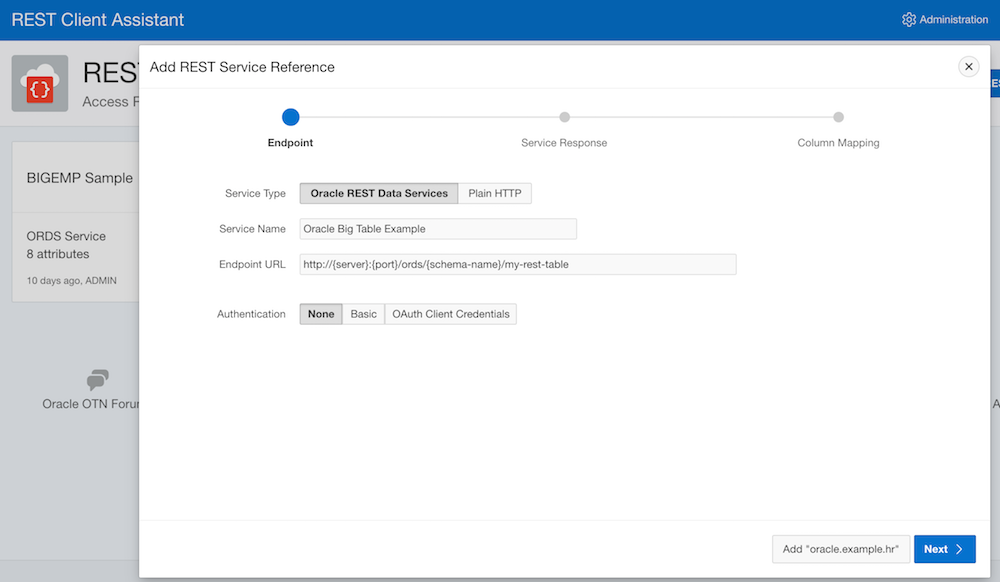Click the Service Response step dot
The width and height of the screenshot is (1000, 582).
pos(566,117)
